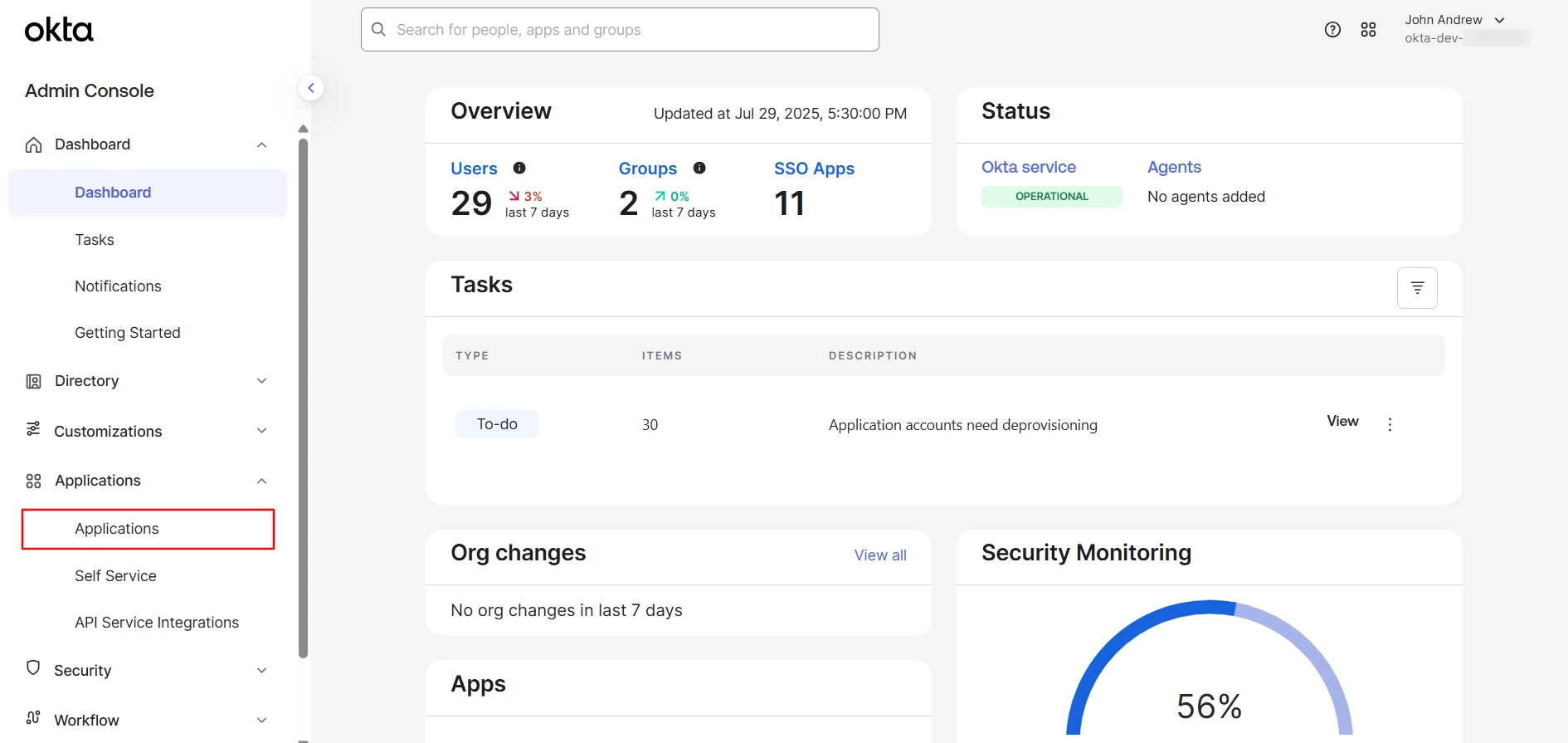1568x743 pixels.
Task: Click the Groups upward trend arrow
Action: [660, 196]
